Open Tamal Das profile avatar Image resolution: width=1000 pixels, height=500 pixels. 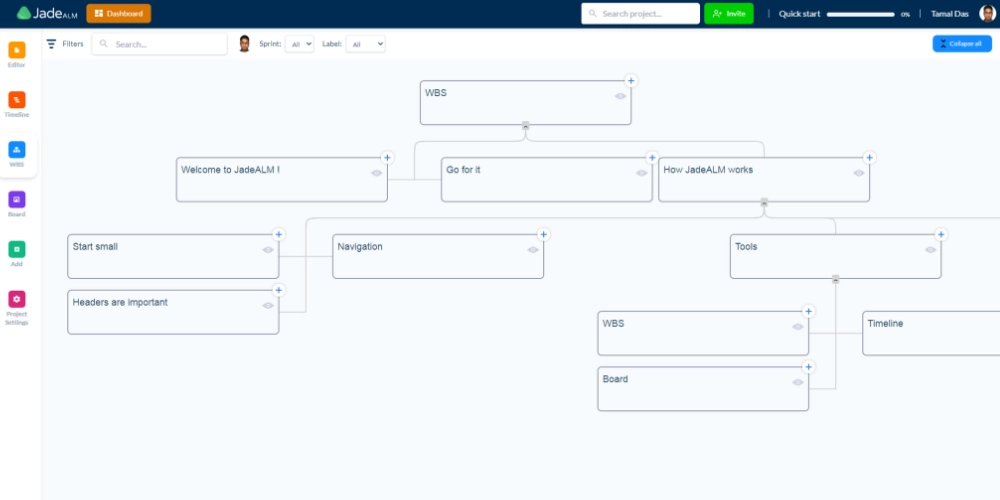[987, 13]
